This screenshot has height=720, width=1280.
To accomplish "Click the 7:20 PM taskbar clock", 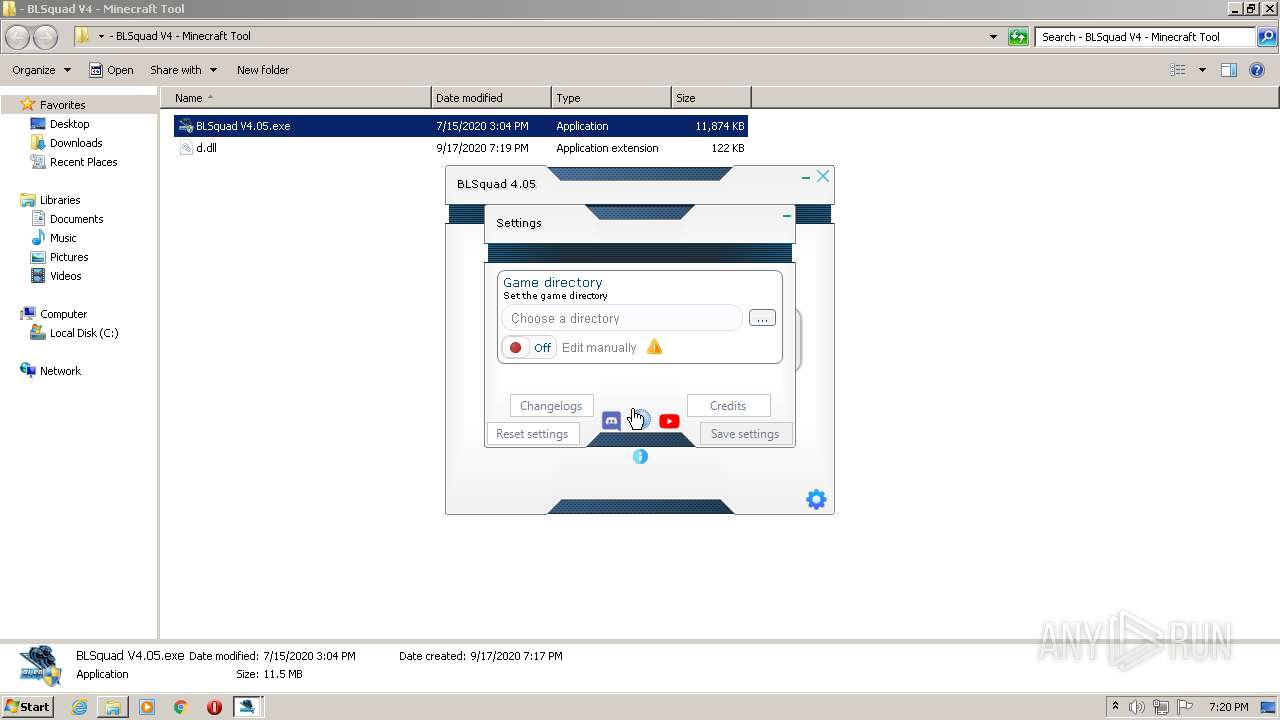I will click(1228, 707).
